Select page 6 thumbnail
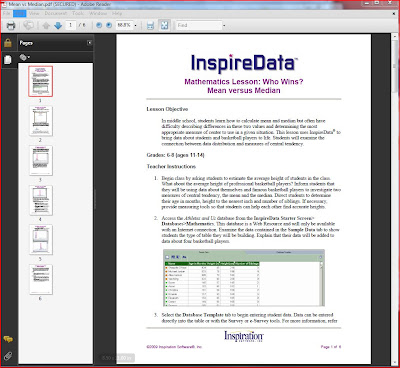Viewport: 400px width, 368px height. (41, 279)
